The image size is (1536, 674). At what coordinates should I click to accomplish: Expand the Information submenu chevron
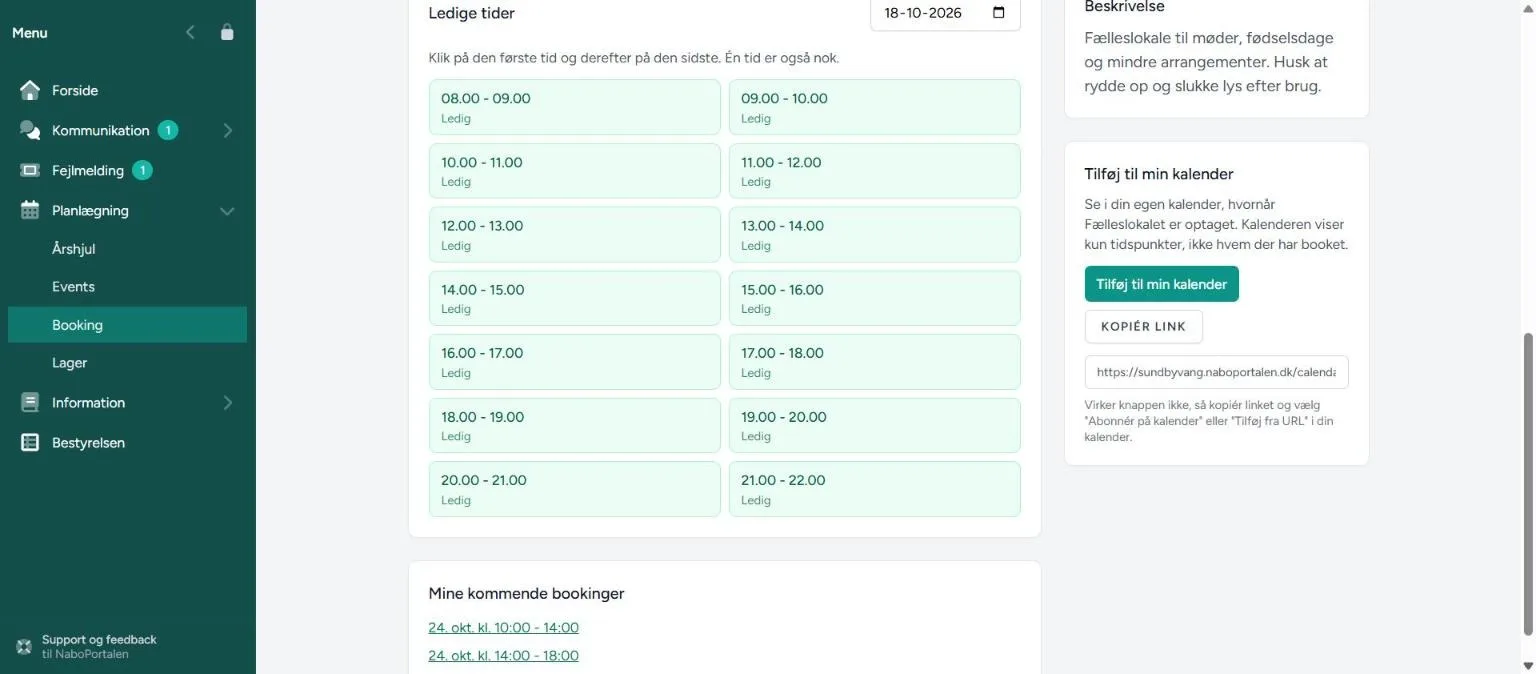tap(227, 402)
